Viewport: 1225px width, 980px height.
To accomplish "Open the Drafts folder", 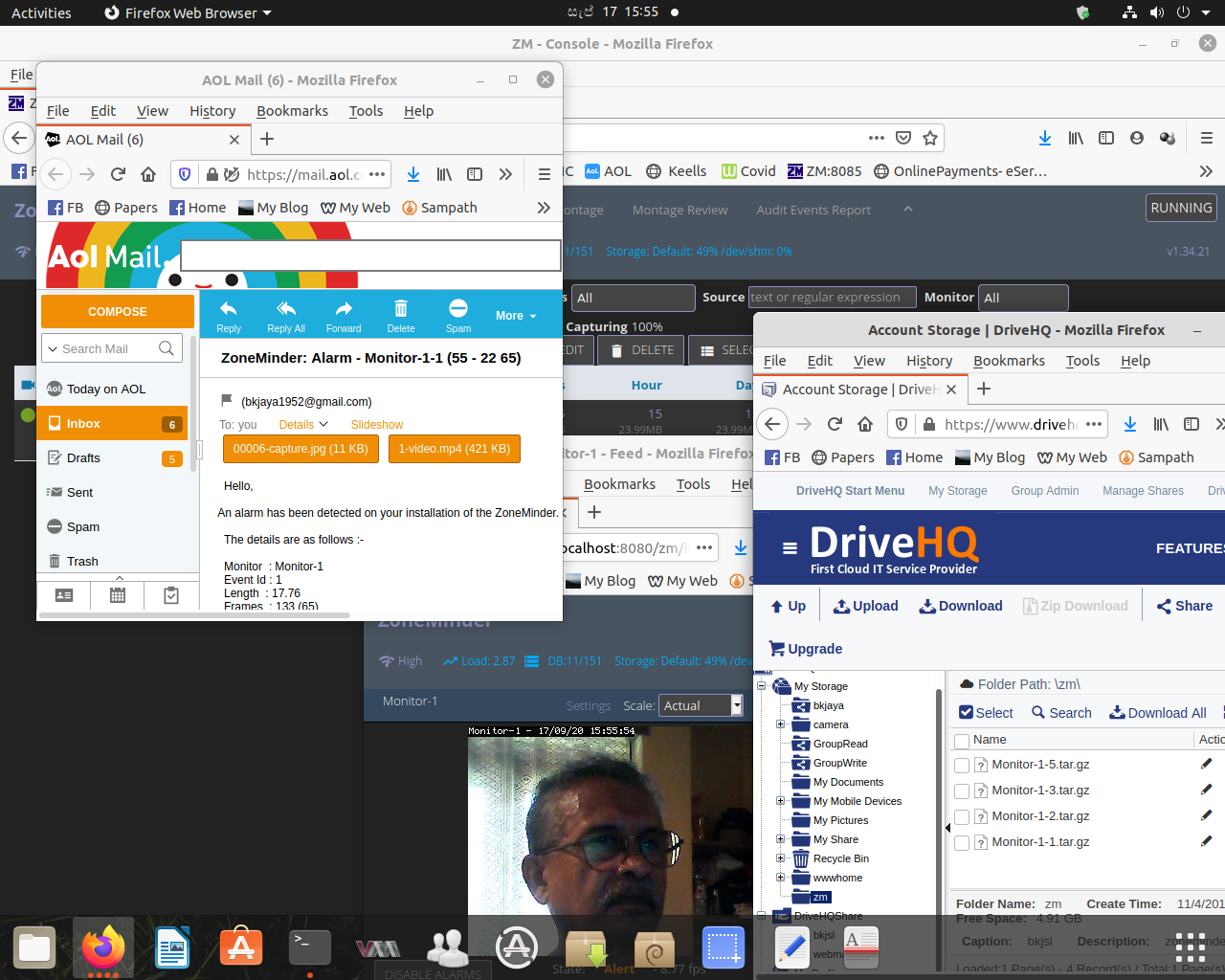I will [x=111, y=458].
